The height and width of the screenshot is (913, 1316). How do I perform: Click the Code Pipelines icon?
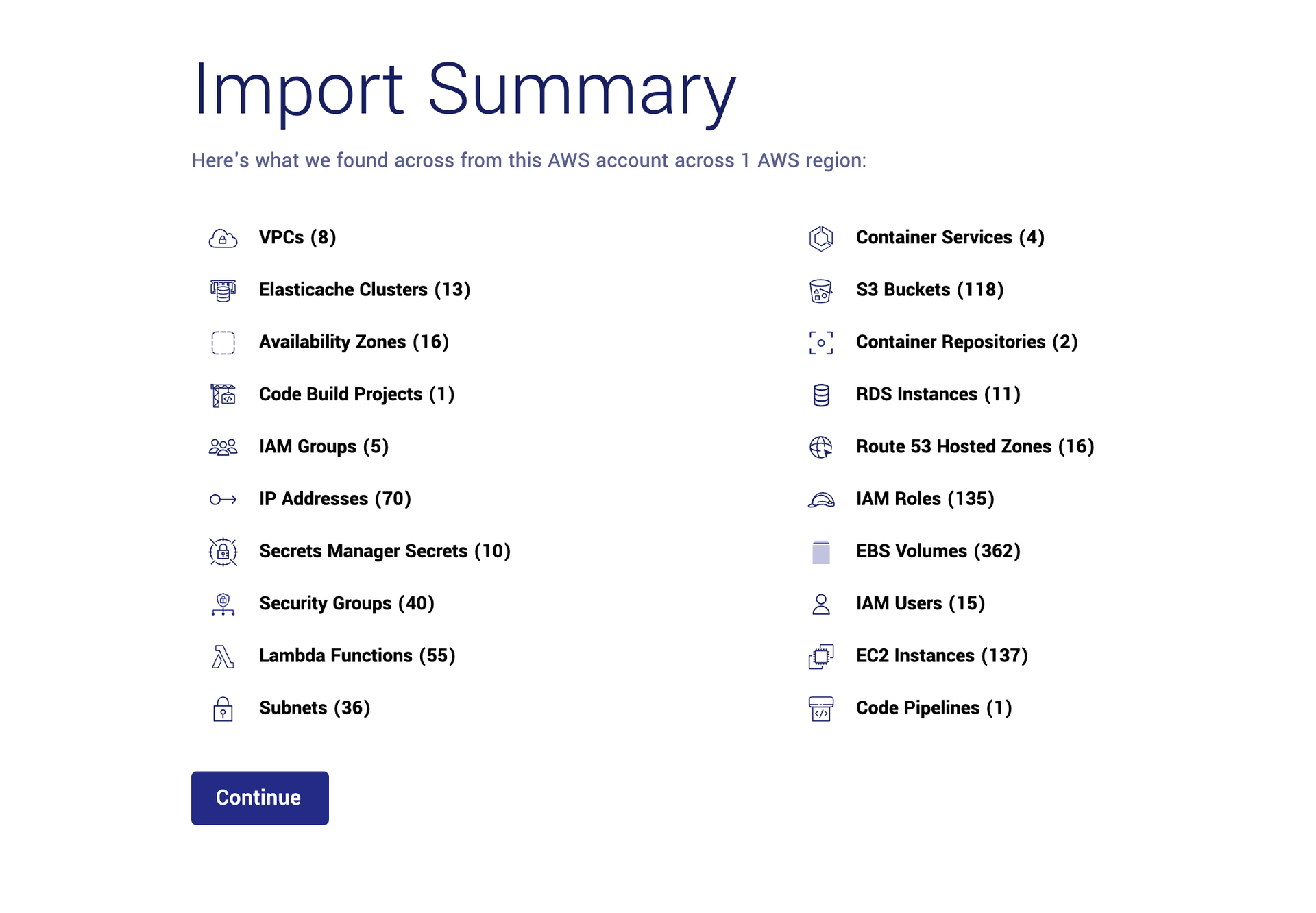click(x=820, y=709)
